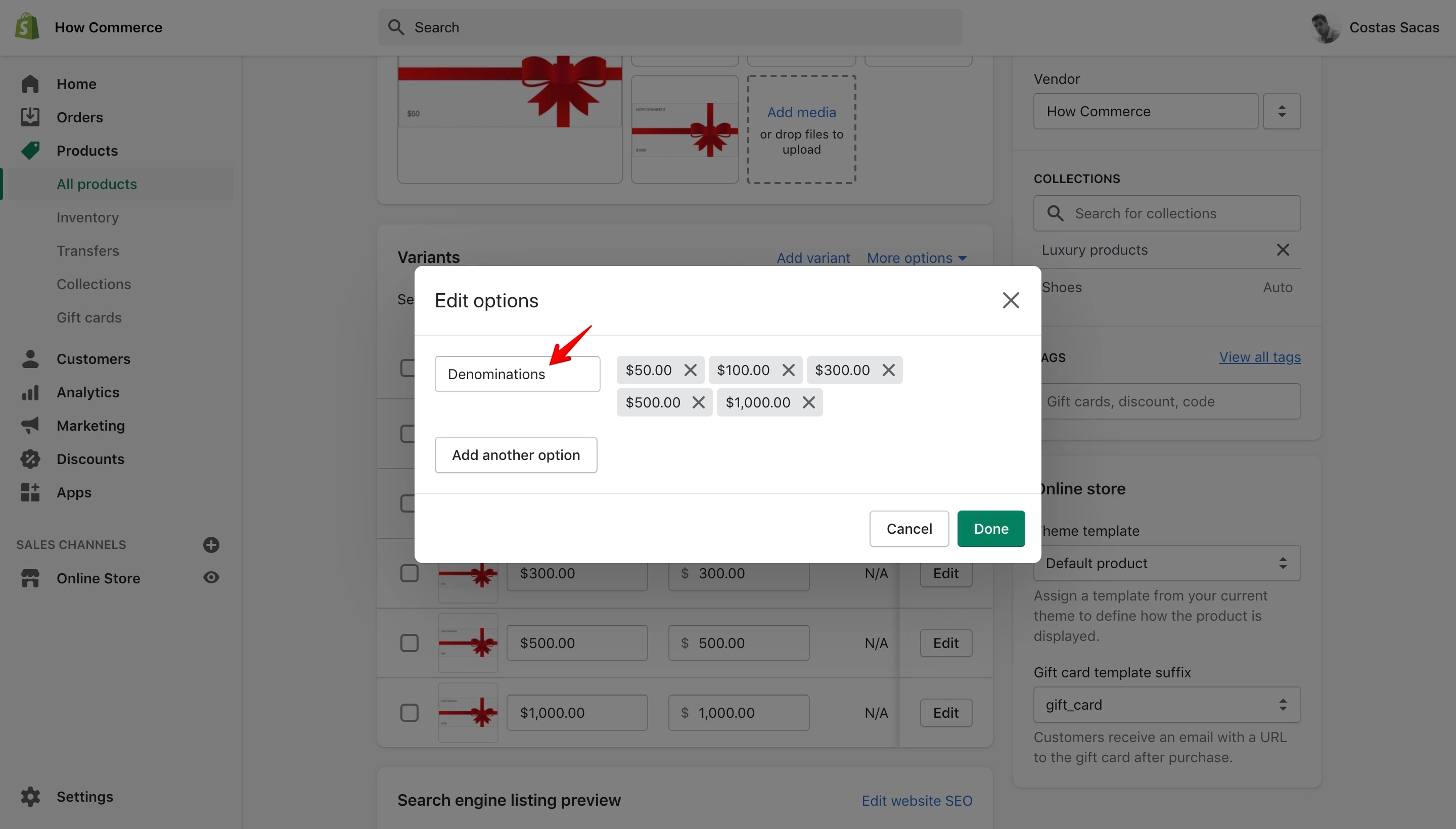Select the $500.00 variant checkbox
This screenshot has width=1456, height=829.
pyautogui.click(x=409, y=643)
